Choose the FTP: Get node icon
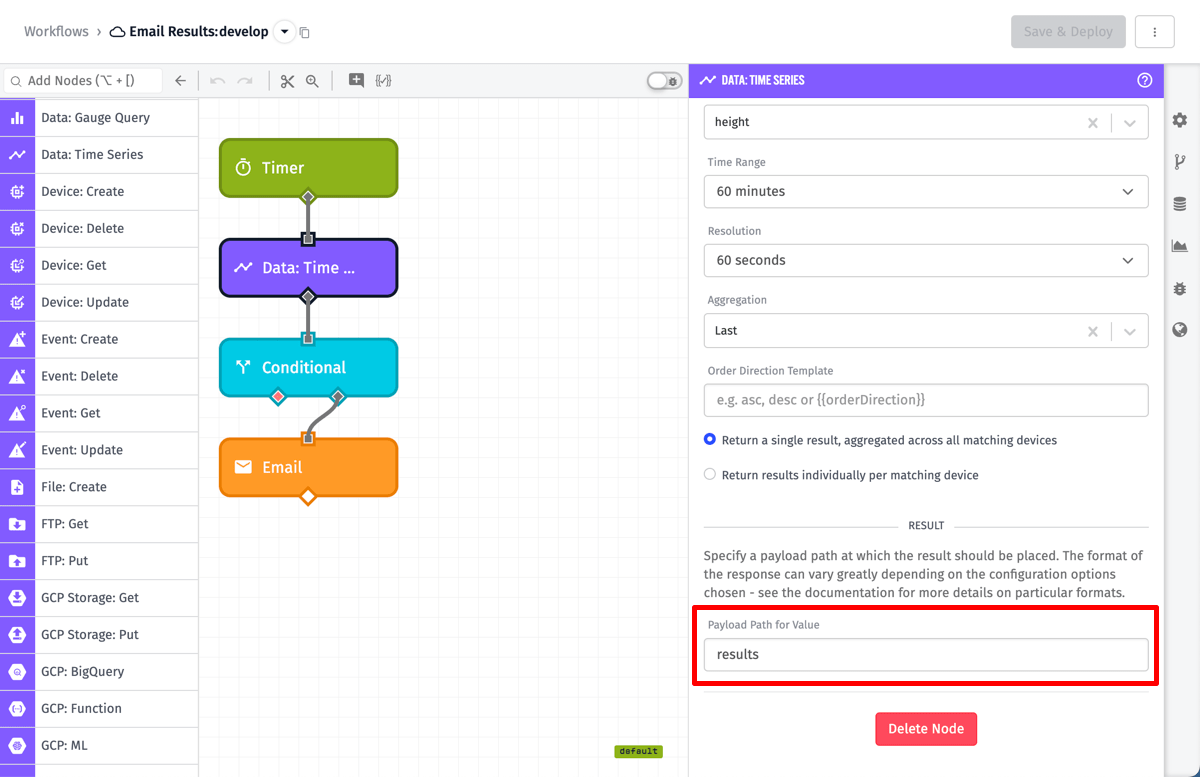 click(17, 525)
